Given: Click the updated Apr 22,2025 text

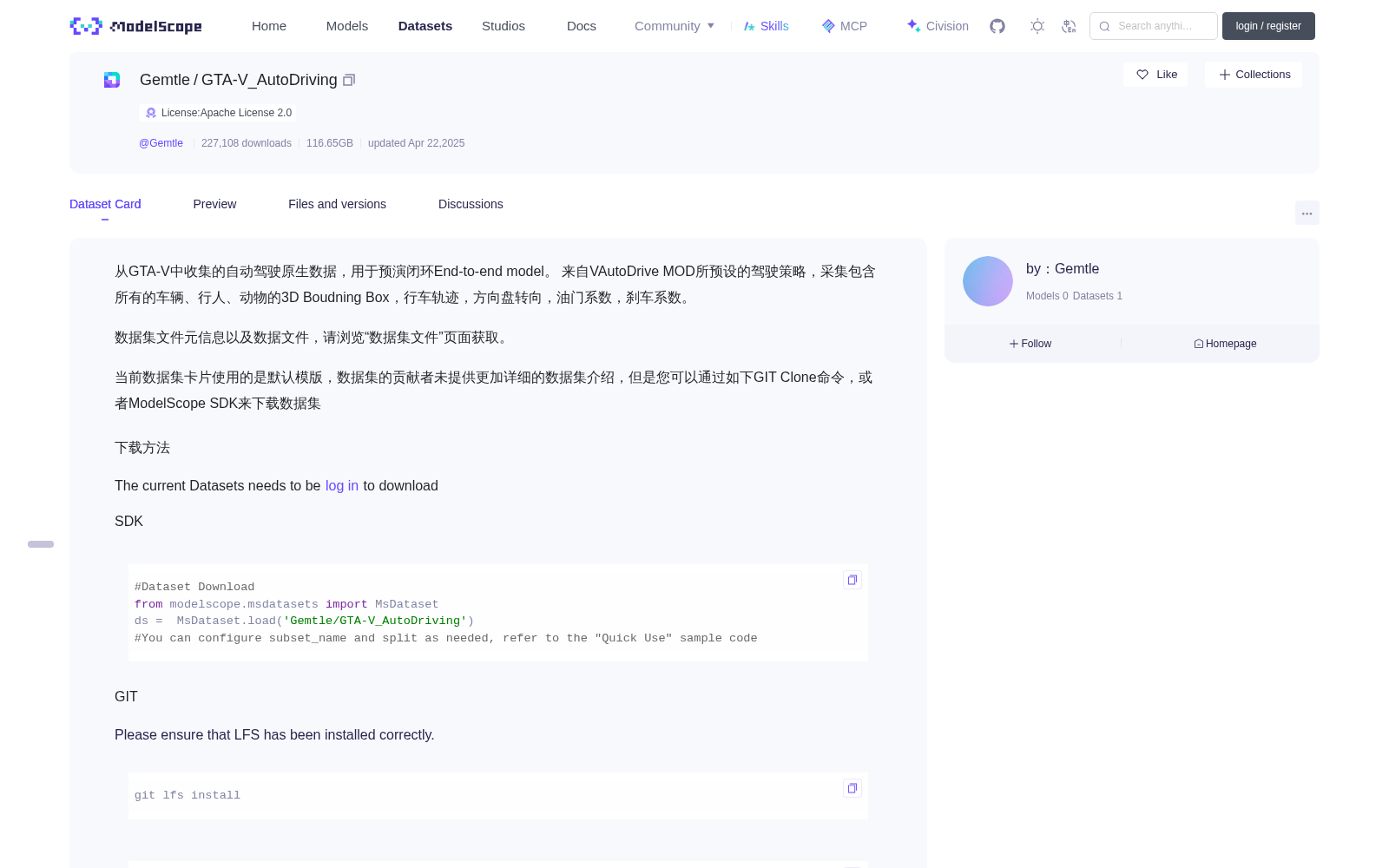Looking at the screenshot, I should [x=416, y=143].
